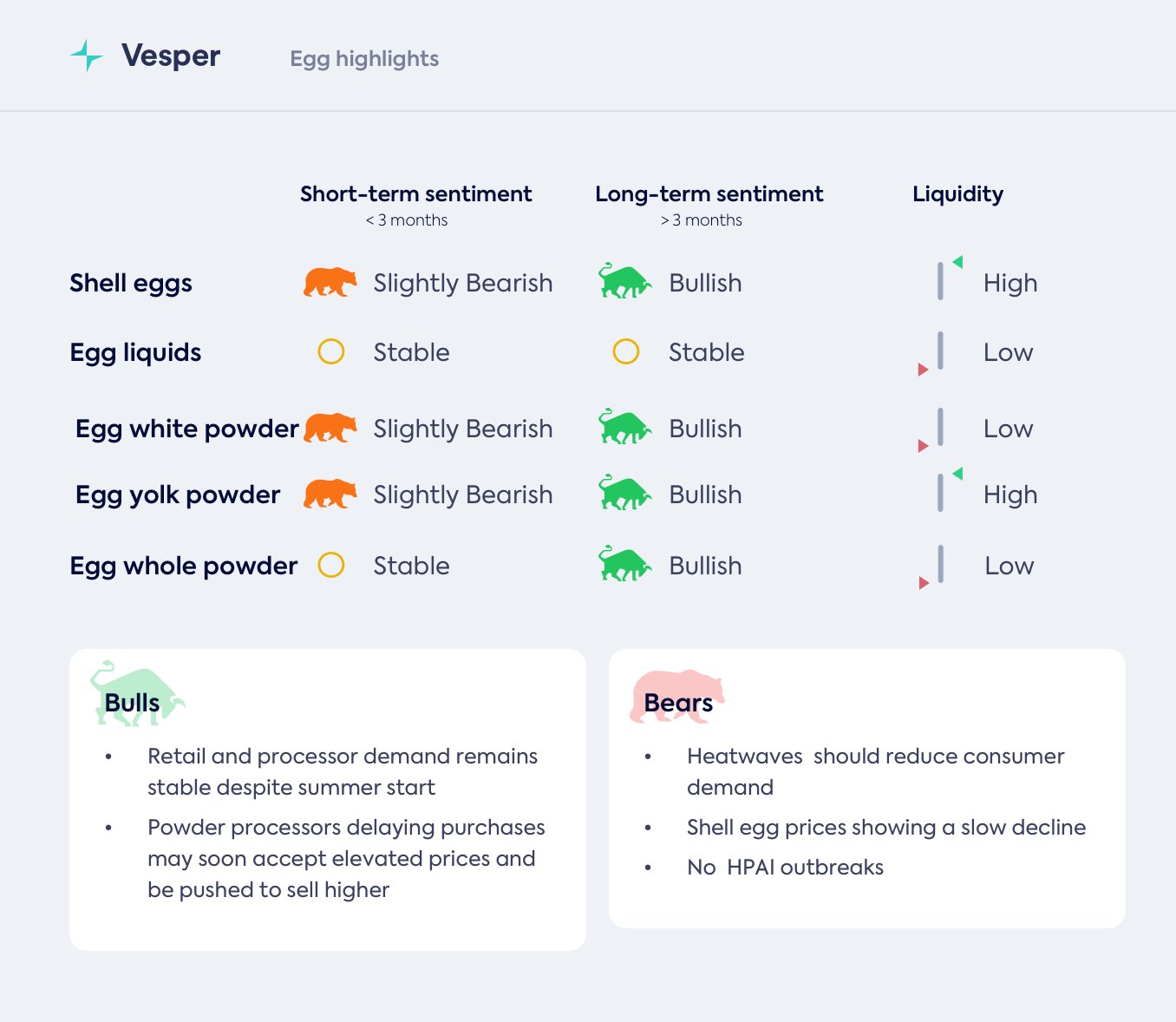Click the yellow Stable circle for Egg liquids long-term
Image resolution: width=1176 pixels, height=1022 pixels.
[x=626, y=351]
